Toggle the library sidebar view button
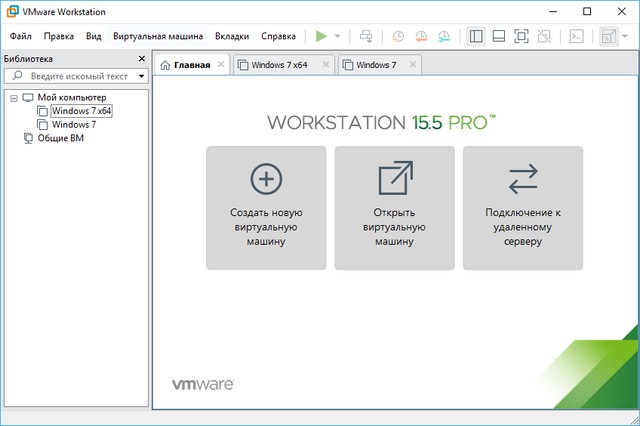The image size is (640, 426). tap(476, 36)
